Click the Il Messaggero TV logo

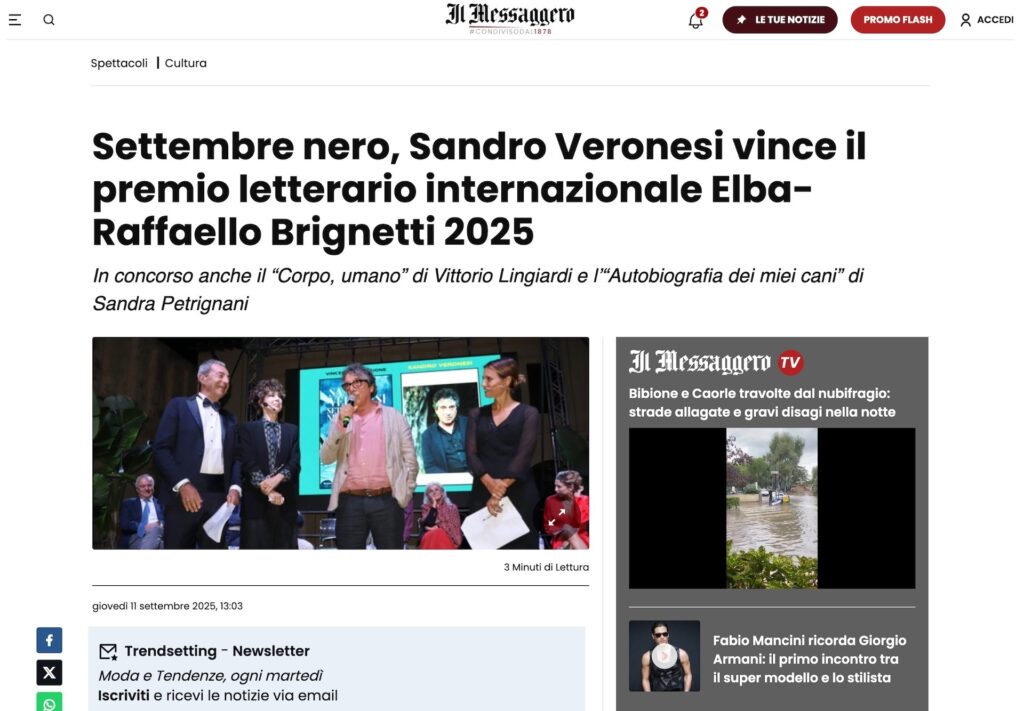716,362
